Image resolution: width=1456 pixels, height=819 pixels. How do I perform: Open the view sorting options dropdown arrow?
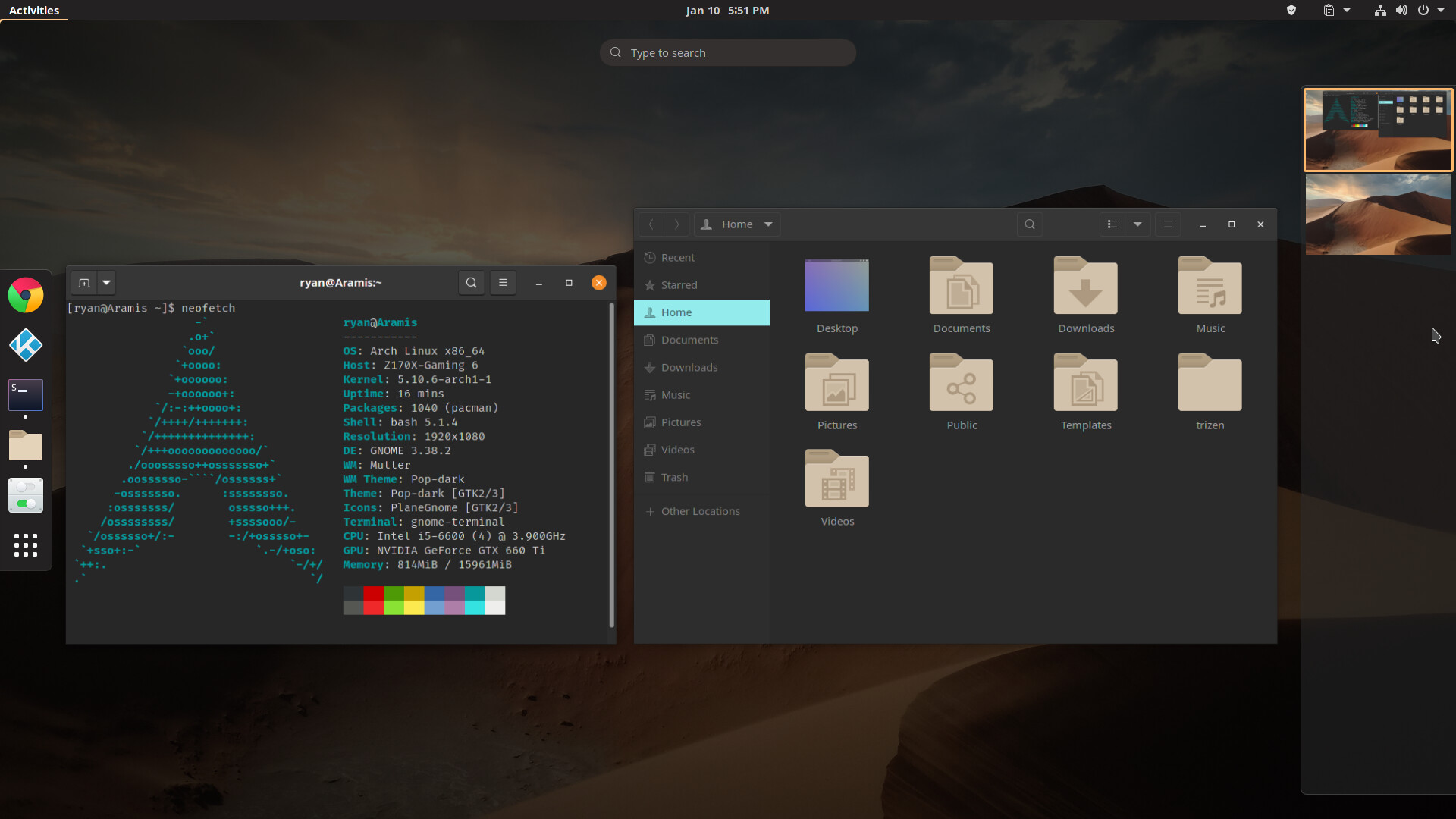coord(1137,224)
